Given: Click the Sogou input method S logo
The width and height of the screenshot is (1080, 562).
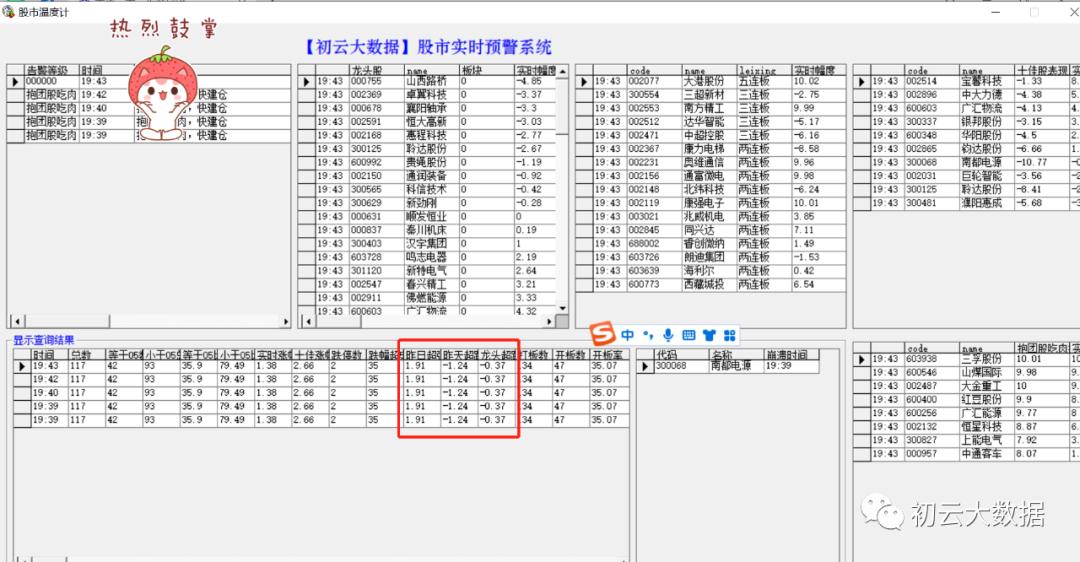Looking at the screenshot, I should pyautogui.click(x=602, y=335).
